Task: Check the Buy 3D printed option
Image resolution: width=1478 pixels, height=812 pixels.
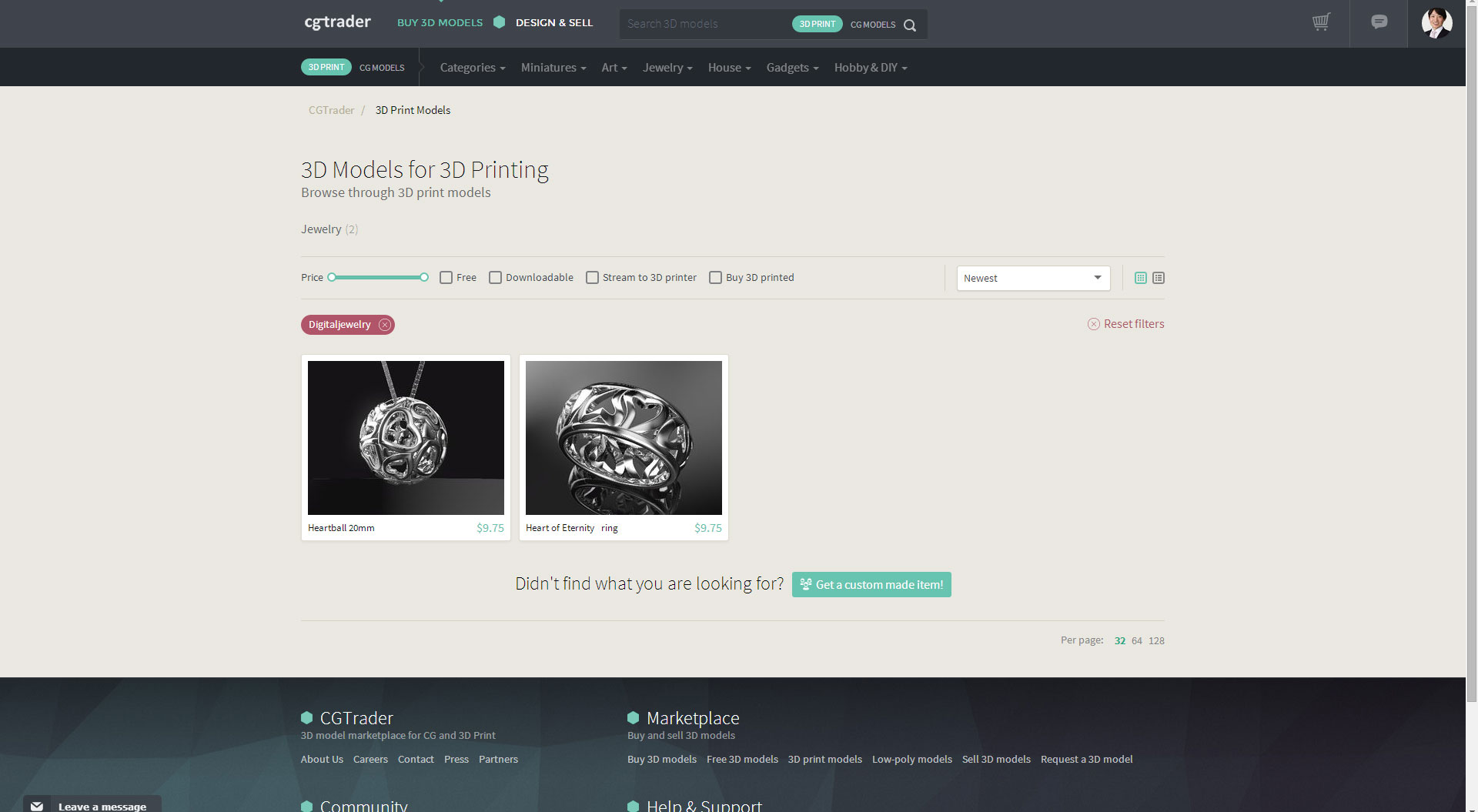Action: point(715,278)
